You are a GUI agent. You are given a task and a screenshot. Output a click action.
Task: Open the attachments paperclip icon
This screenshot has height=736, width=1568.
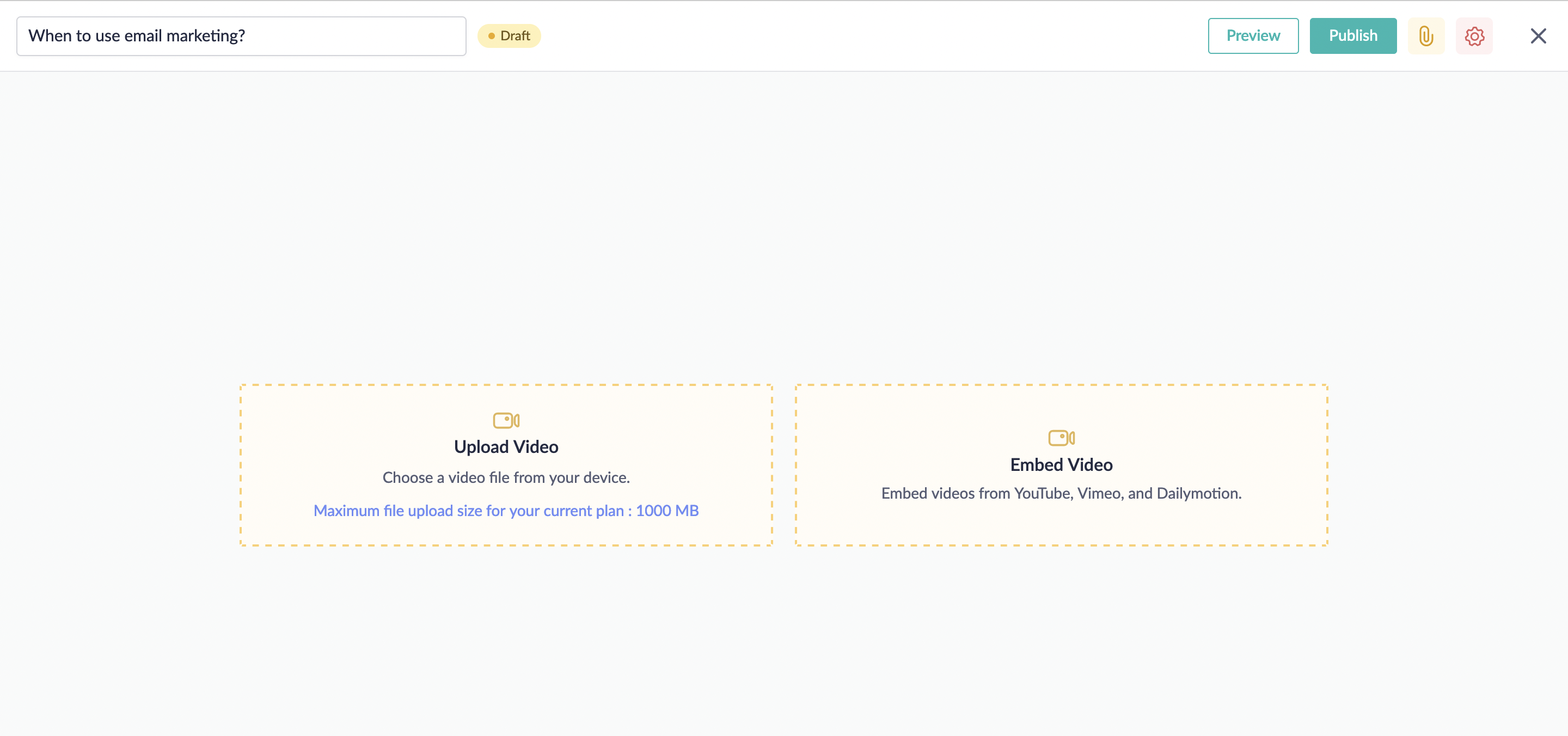[1425, 36]
